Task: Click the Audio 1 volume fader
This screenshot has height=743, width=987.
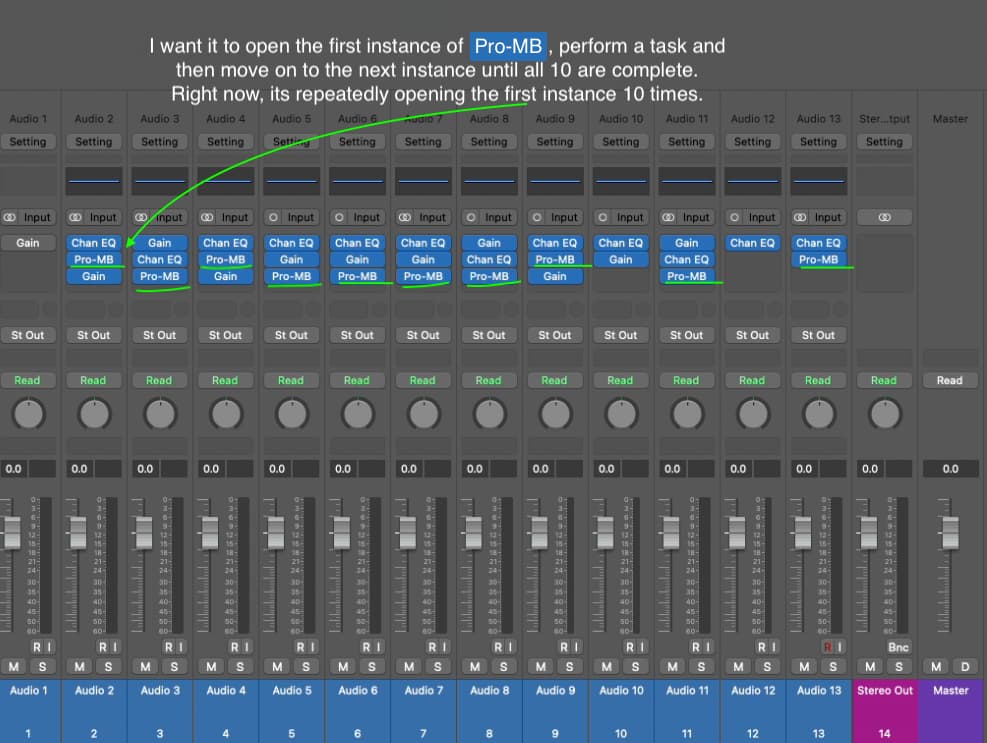Action: click(x=12, y=532)
